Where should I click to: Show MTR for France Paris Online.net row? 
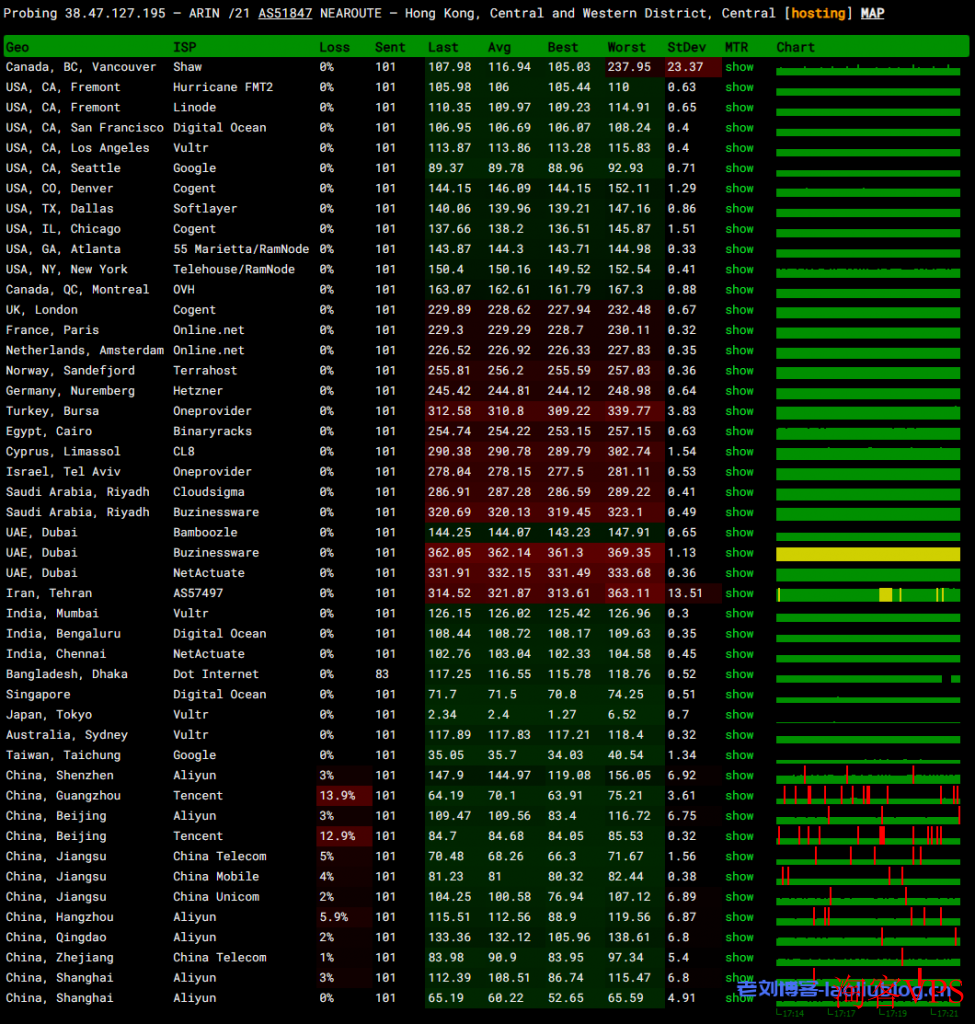click(x=739, y=330)
